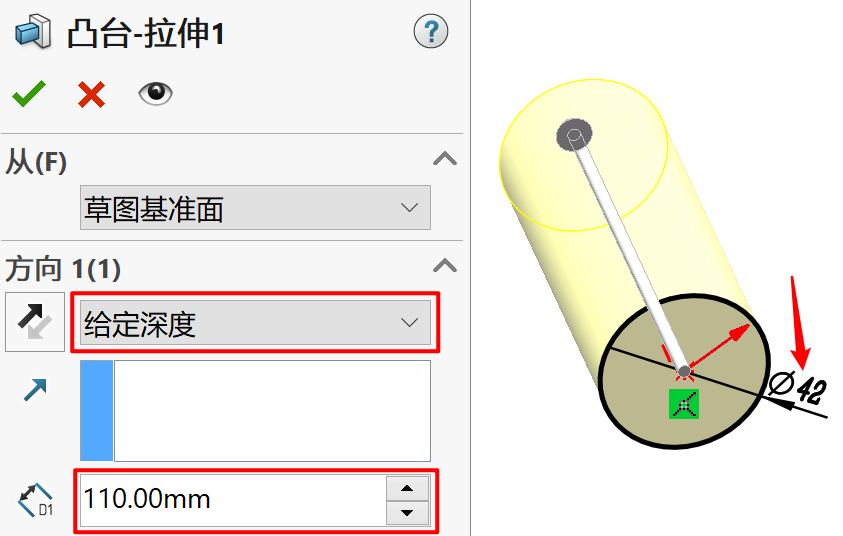The image size is (843, 536).
Task: Collapse the 方向 1(1) section
Action: coord(445,266)
